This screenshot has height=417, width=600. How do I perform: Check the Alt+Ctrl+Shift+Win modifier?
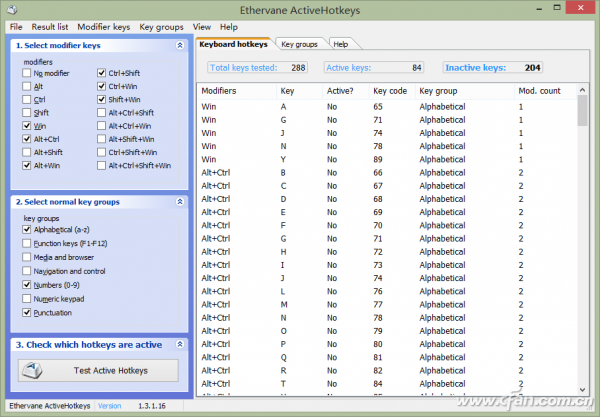click(x=102, y=165)
